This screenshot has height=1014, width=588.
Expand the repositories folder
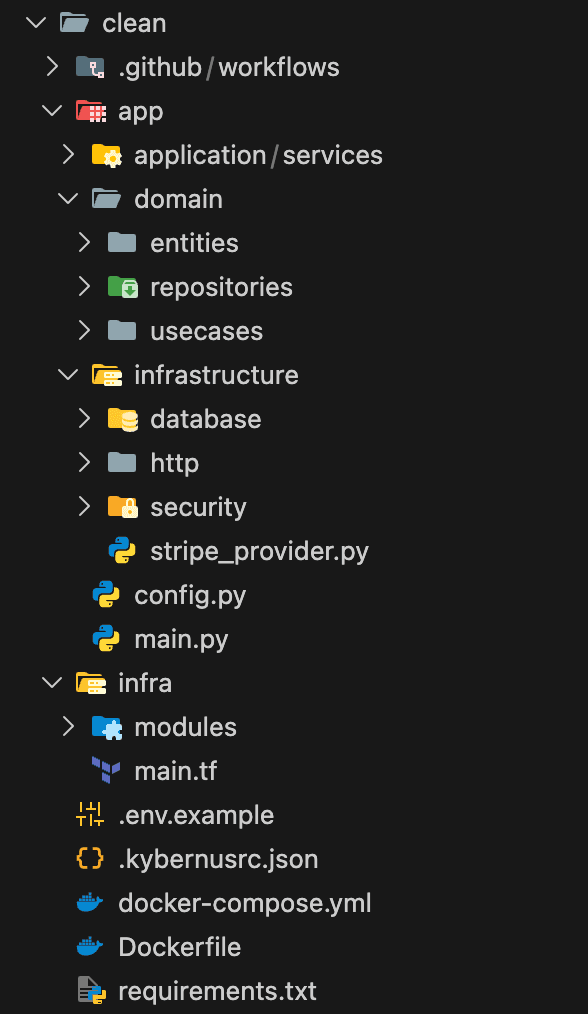click(84, 286)
